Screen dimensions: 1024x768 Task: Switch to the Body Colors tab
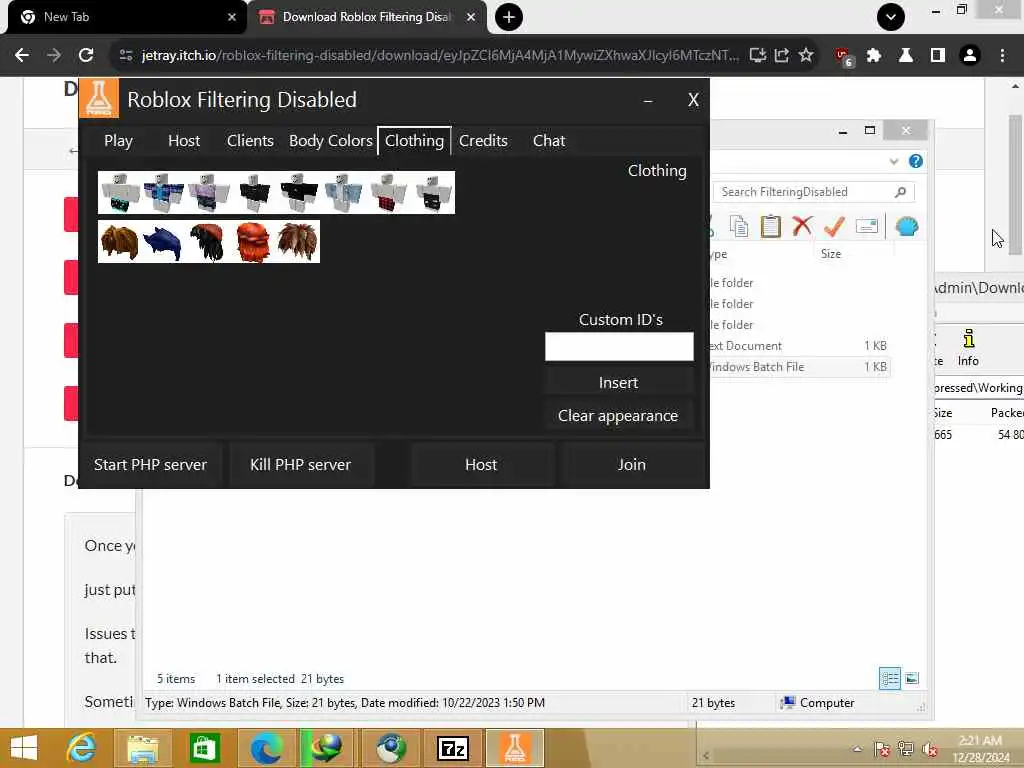click(330, 140)
